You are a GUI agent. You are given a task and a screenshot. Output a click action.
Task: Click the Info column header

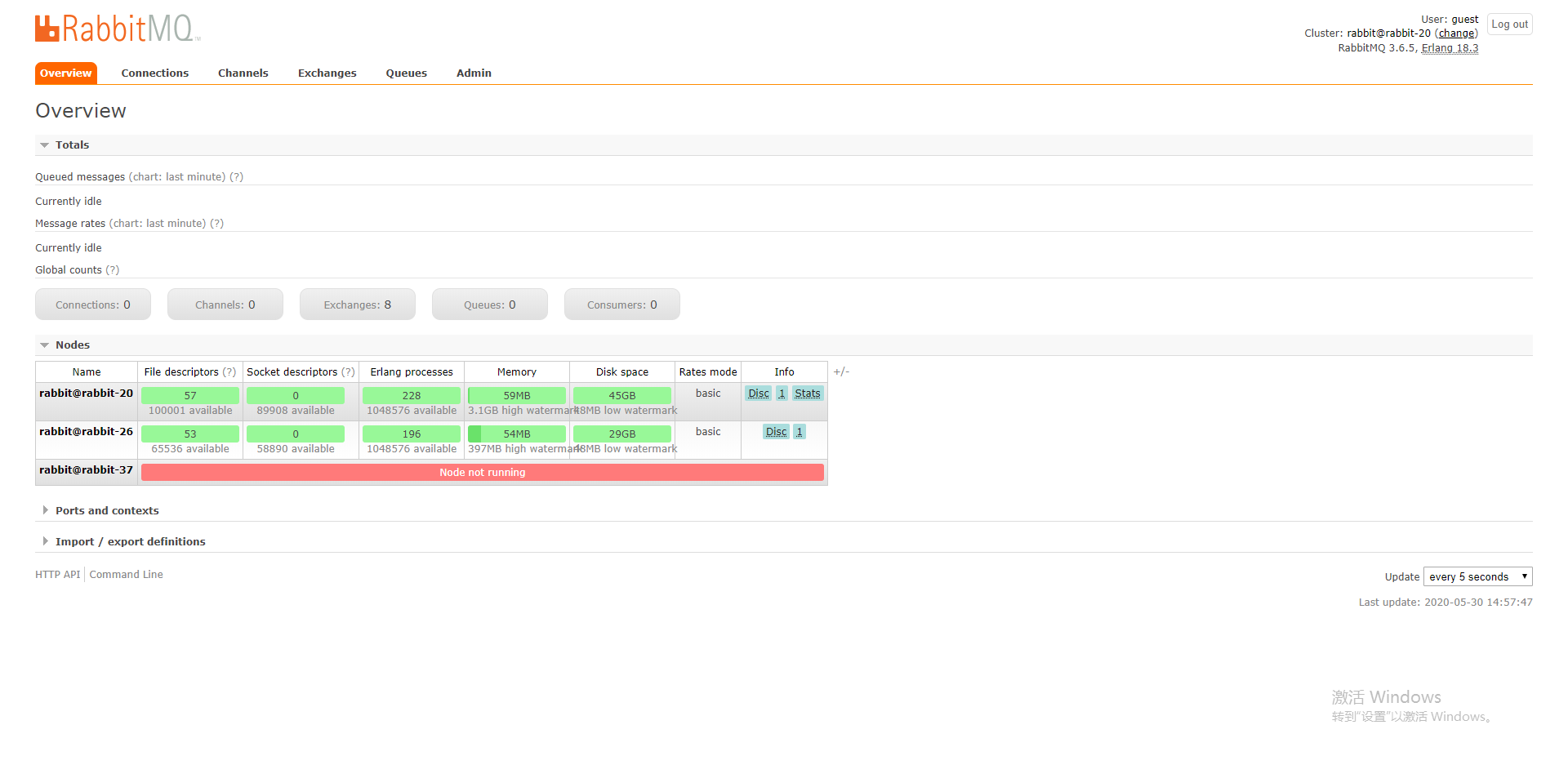click(785, 372)
